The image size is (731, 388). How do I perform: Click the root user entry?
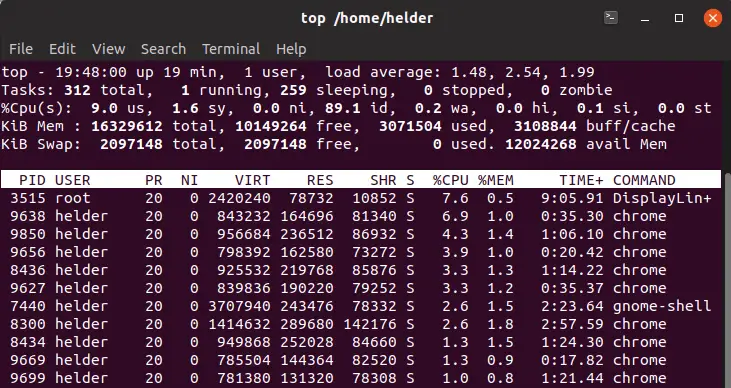click(73, 198)
